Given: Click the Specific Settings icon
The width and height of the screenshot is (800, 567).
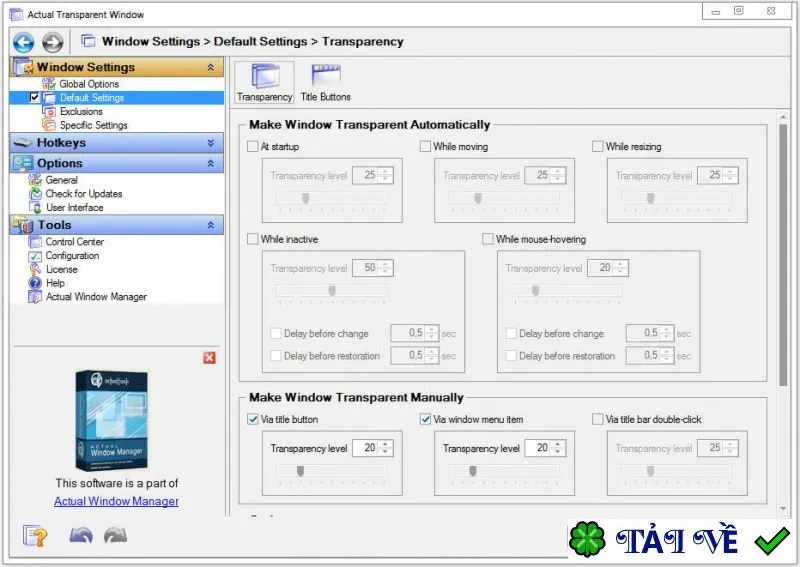Looking at the screenshot, I should pos(48,125).
